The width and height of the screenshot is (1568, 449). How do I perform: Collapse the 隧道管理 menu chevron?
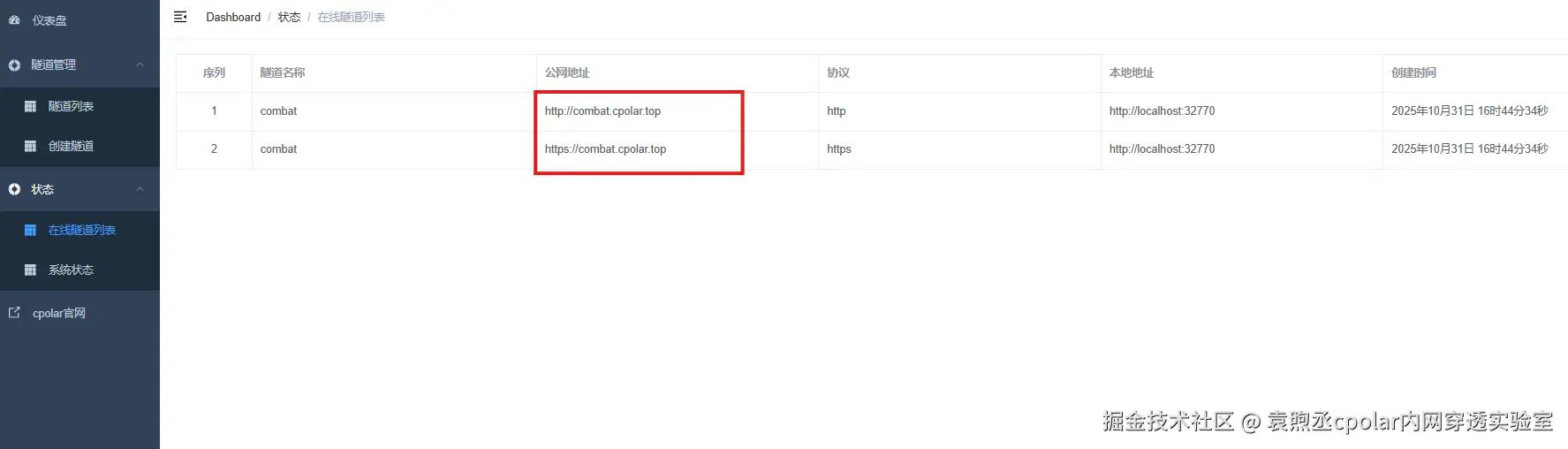click(x=140, y=65)
